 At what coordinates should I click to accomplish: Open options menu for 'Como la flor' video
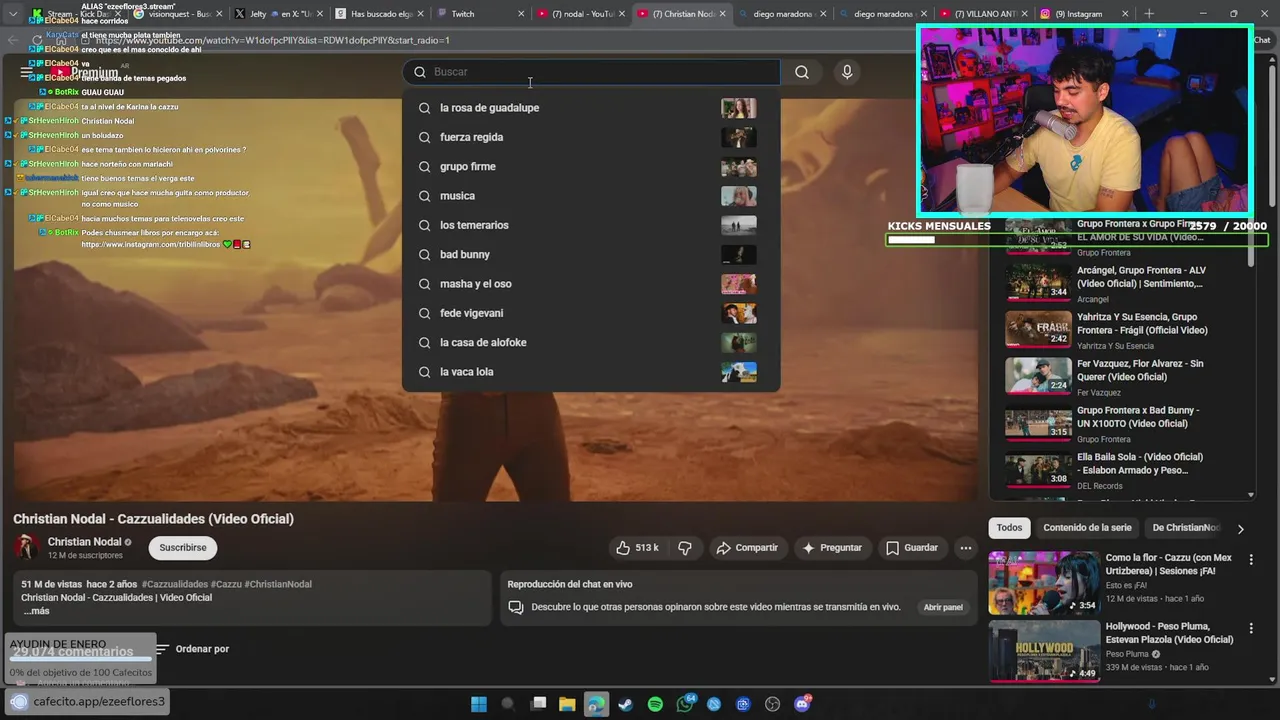click(1250, 560)
